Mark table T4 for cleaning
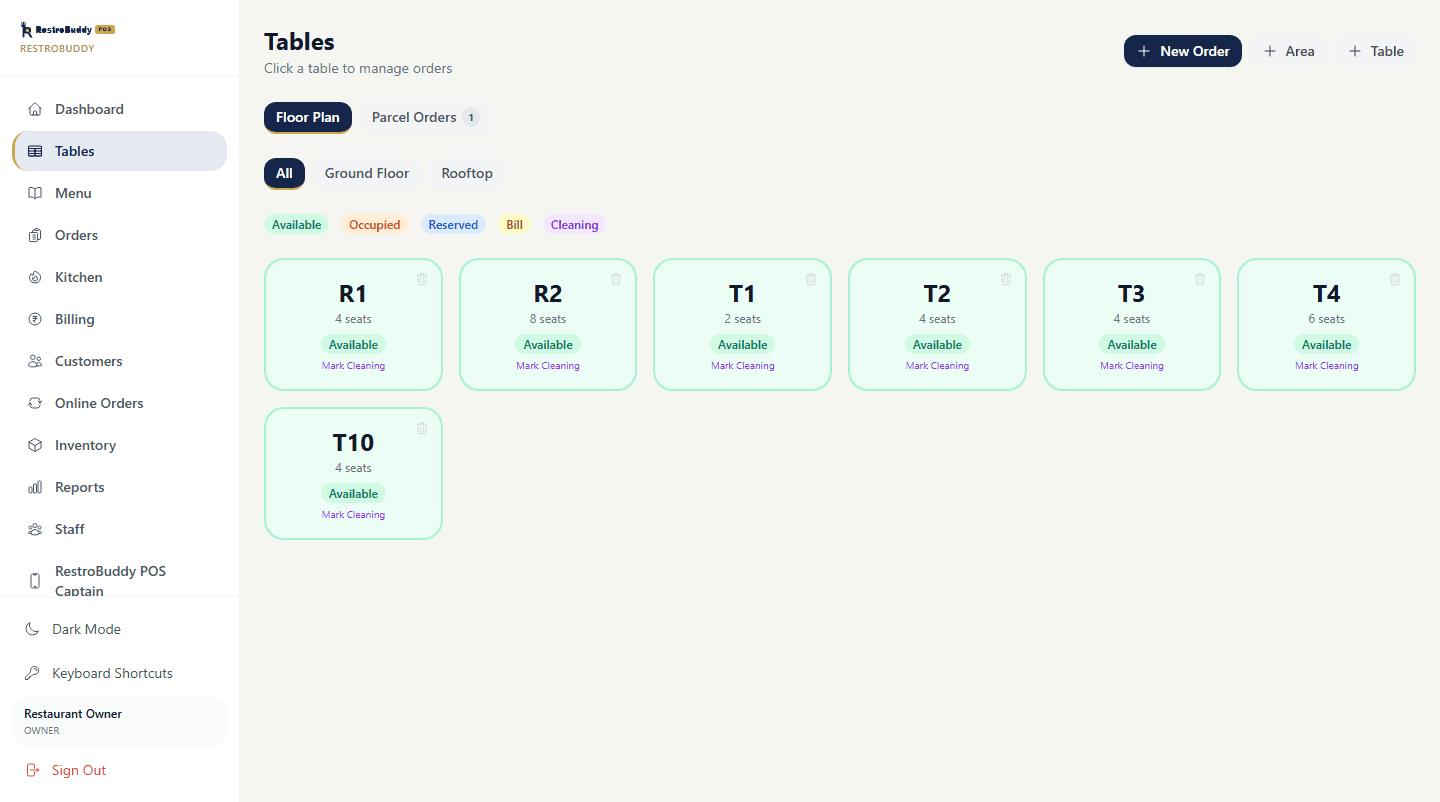This screenshot has width=1440, height=802. [x=1326, y=366]
